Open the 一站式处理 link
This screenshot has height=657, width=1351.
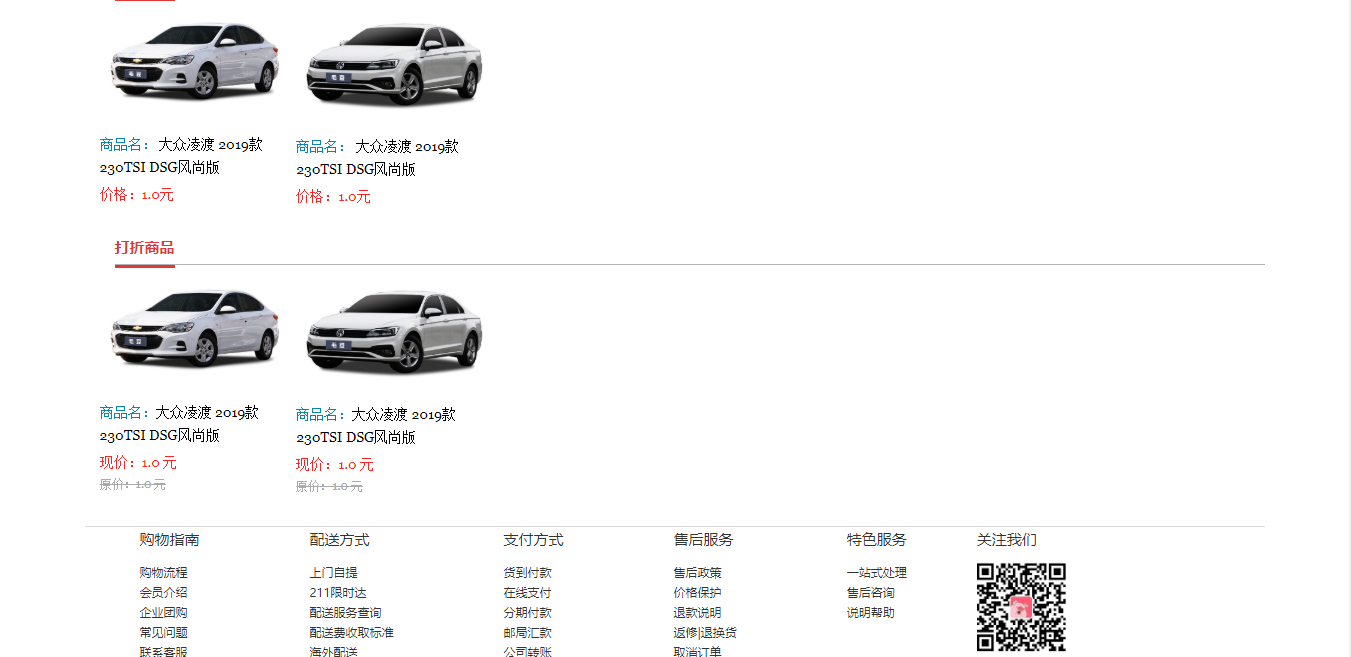click(x=876, y=573)
